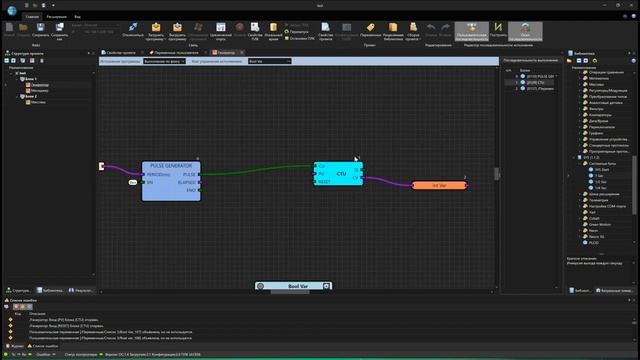Screen dimensions: 640x360
Task: Select the cyan CTU counter block
Action: 338,173
